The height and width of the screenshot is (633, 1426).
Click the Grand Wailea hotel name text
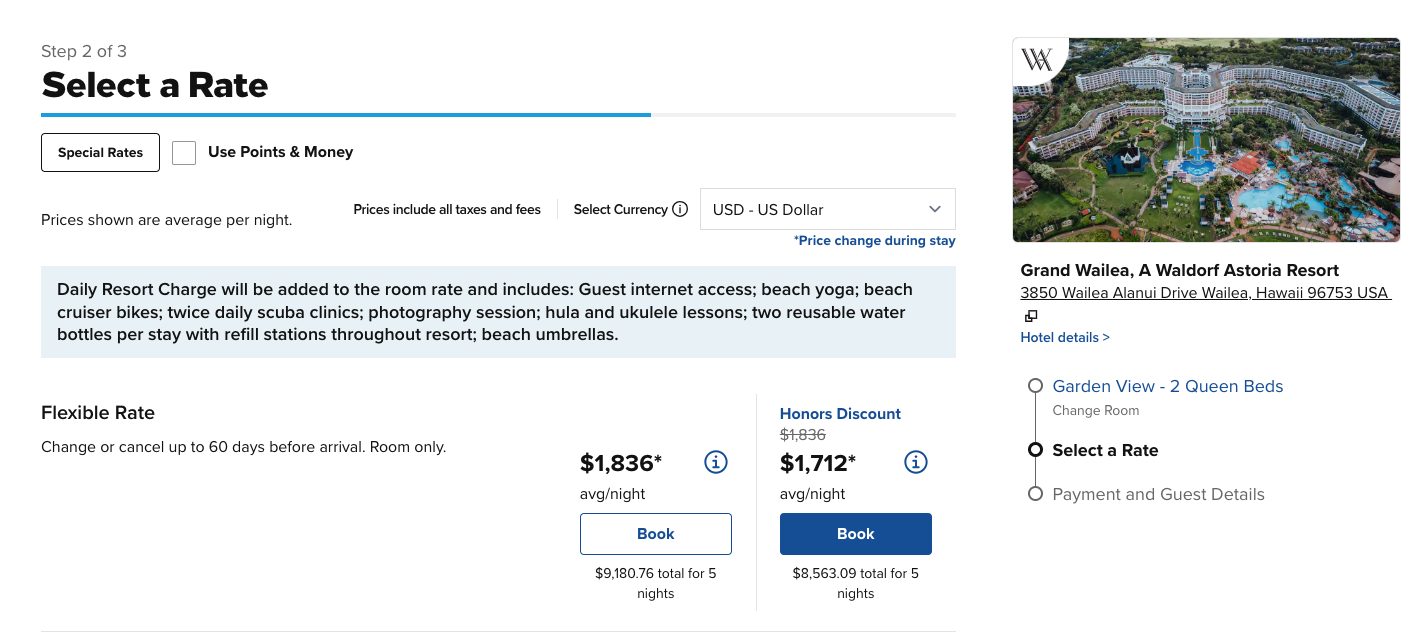[1180, 270]
